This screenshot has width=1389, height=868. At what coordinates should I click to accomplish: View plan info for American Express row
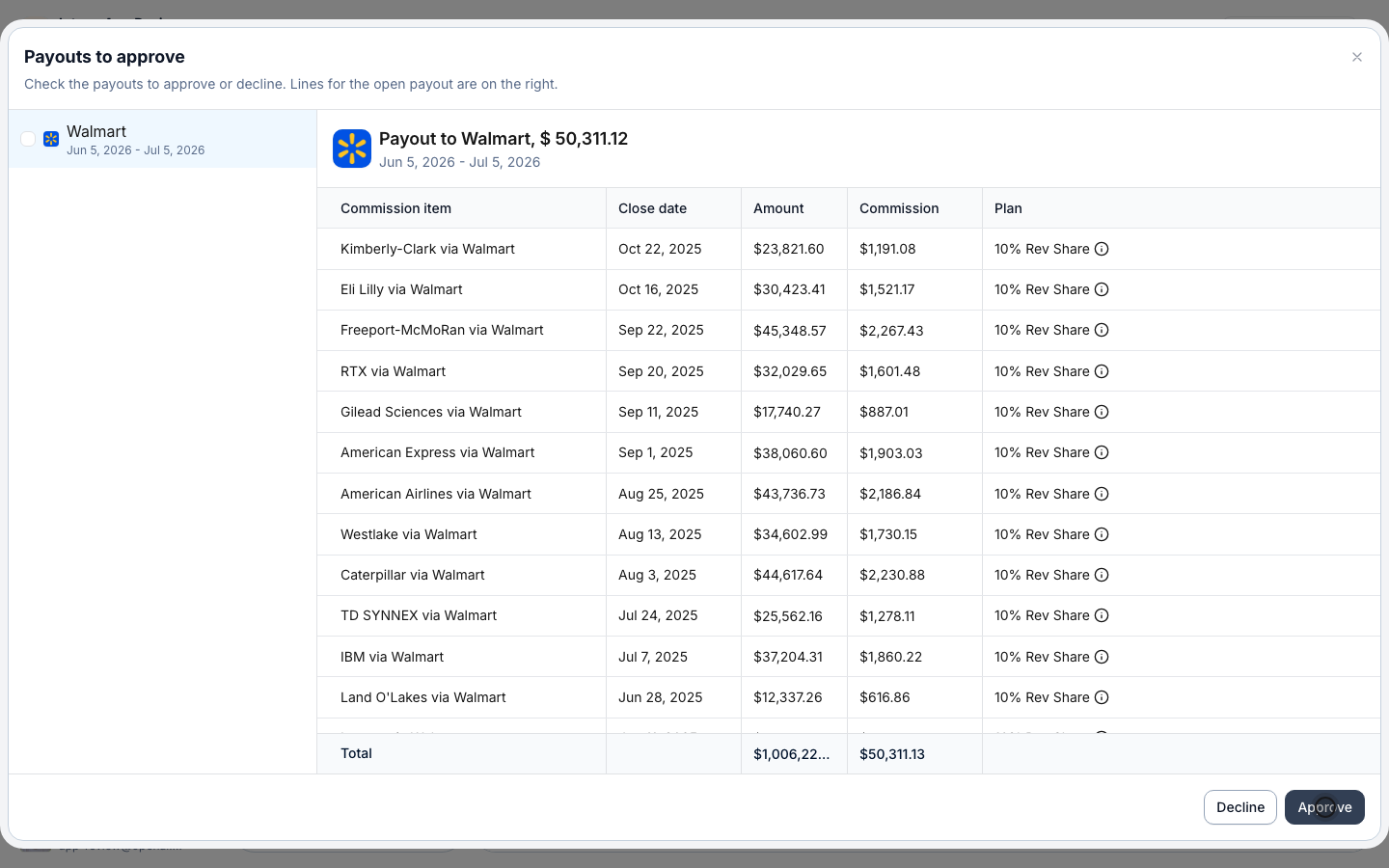click(1102, 452)
